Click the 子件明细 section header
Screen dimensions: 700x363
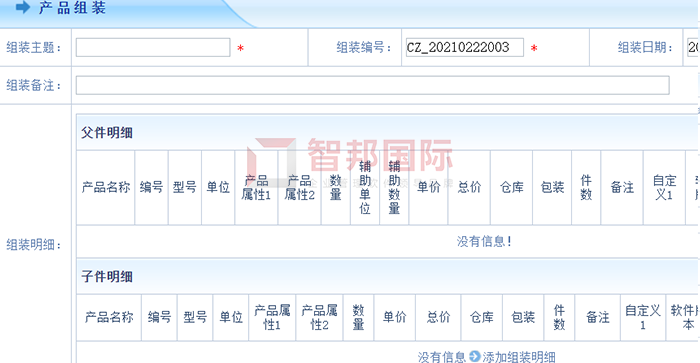pyautogui.click(x=107, y=276)
